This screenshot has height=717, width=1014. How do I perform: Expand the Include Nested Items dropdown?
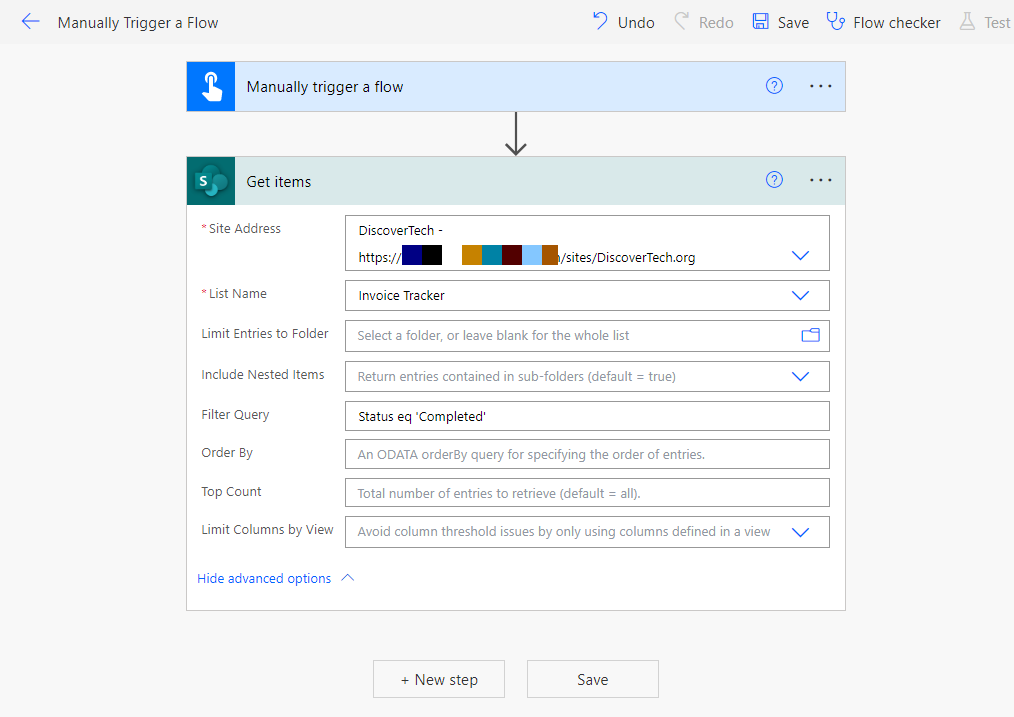[801, 376]
